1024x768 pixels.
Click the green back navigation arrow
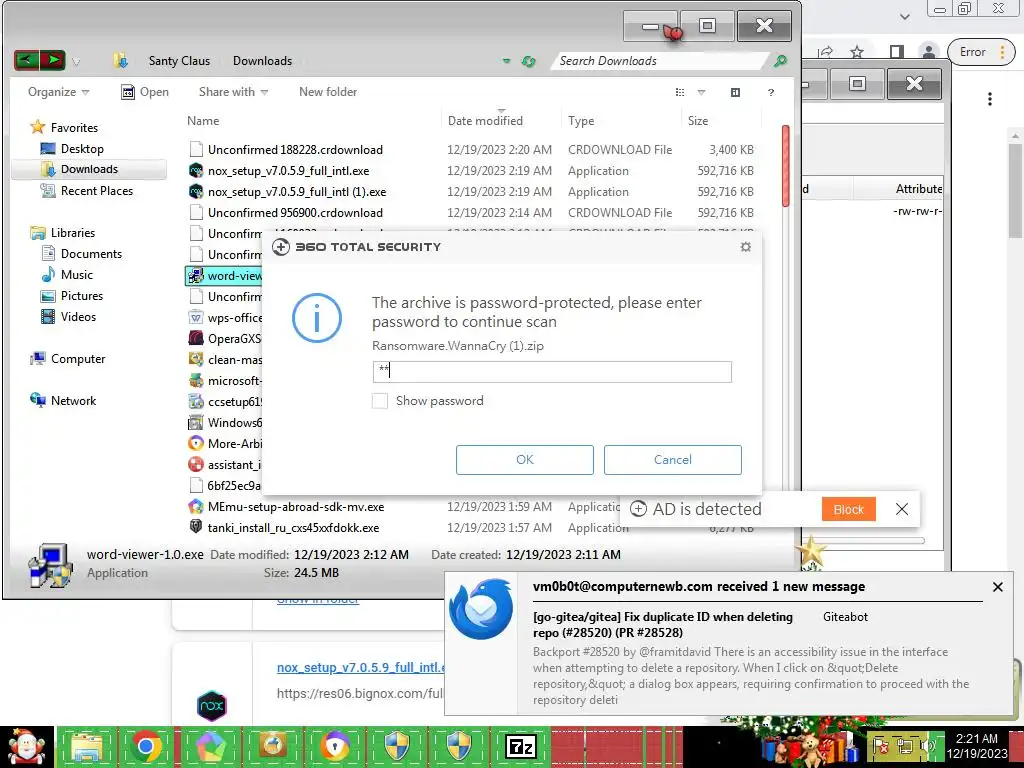point(27,61)
